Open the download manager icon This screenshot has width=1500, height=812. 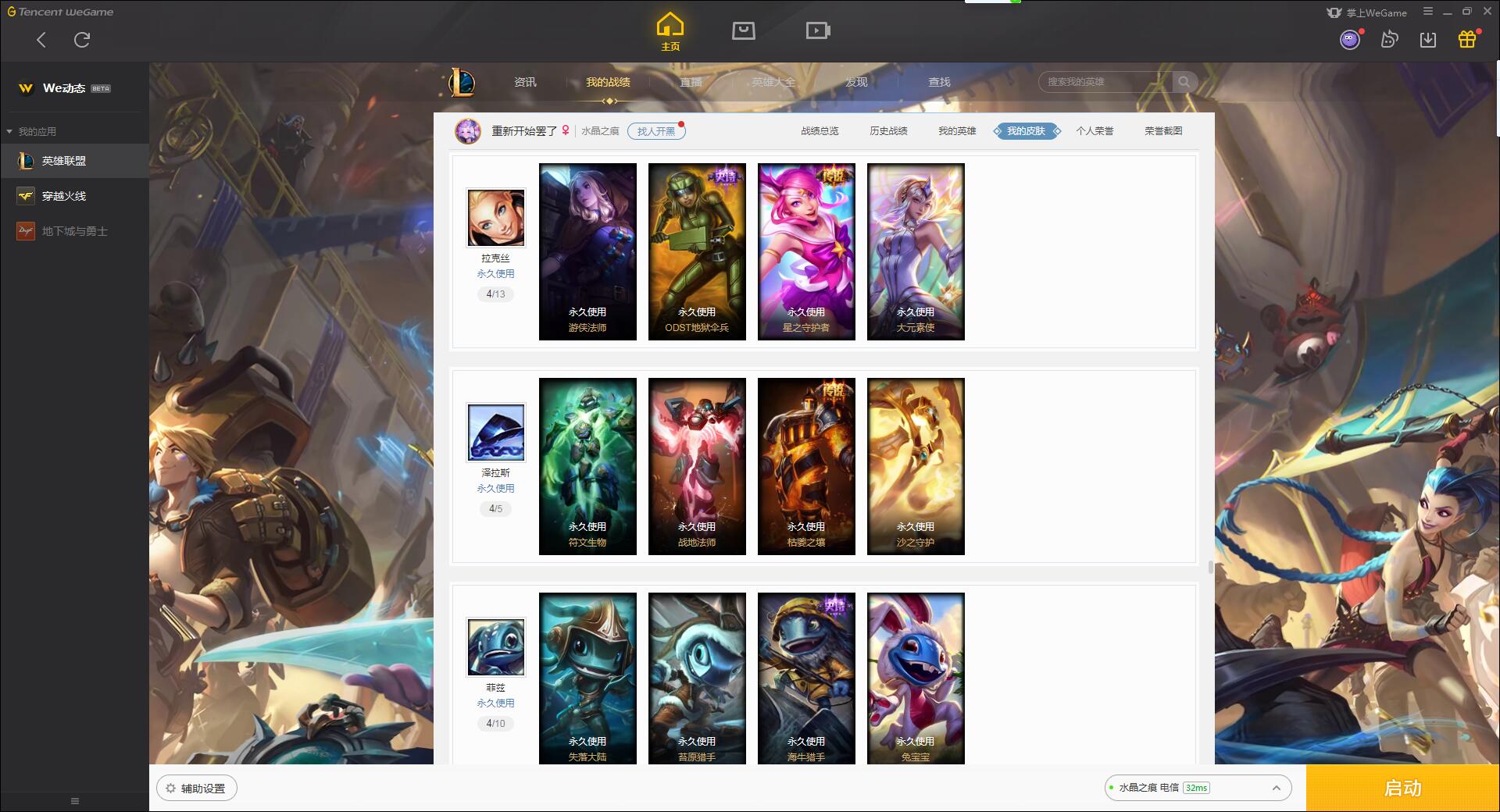1428,40
